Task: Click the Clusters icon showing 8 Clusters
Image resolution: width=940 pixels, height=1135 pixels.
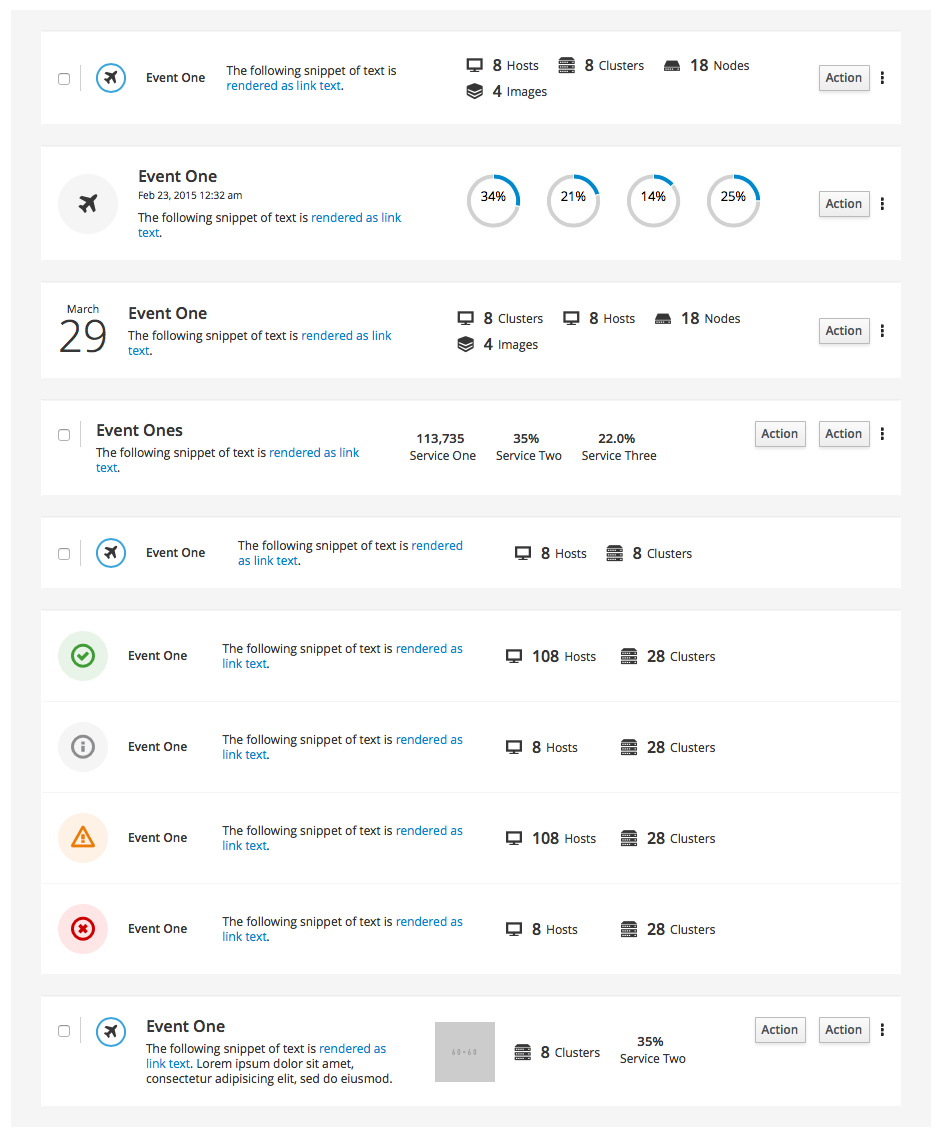Action: click(x=567, y=65)
